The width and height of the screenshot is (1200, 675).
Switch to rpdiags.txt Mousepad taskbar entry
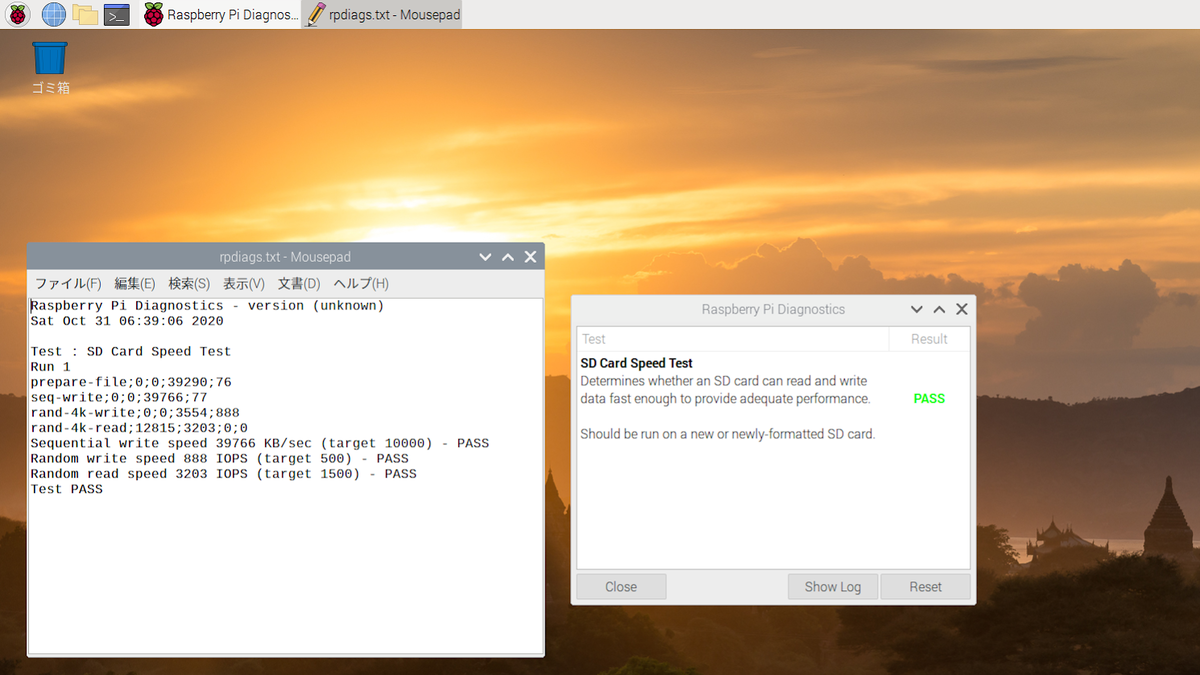tap(382, 14)
